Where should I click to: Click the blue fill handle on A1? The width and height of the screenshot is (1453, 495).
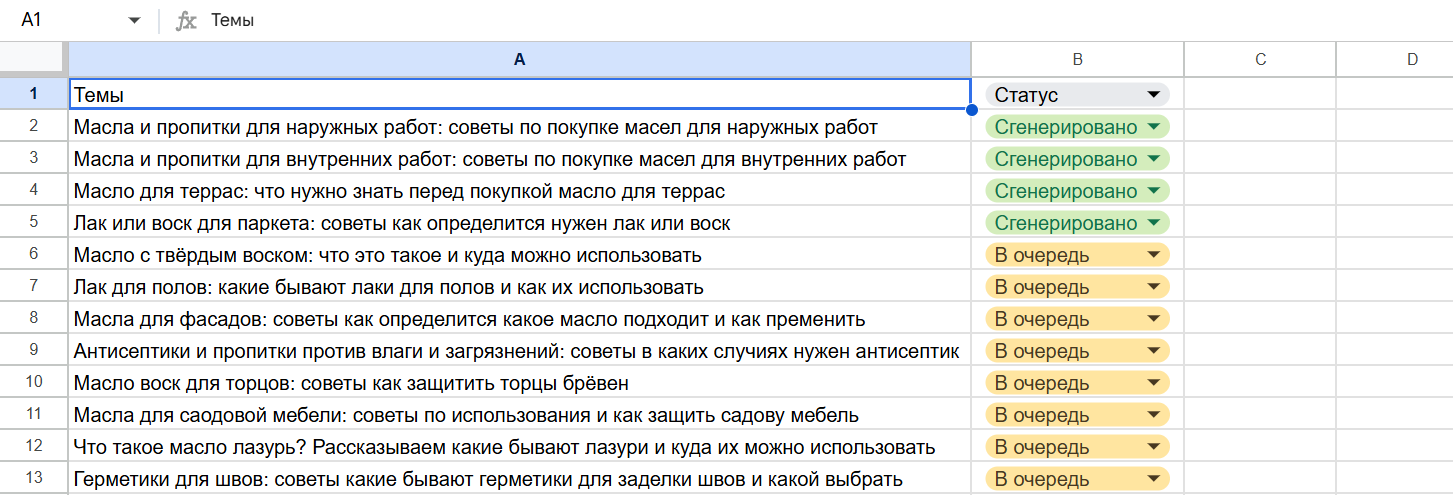971,109
